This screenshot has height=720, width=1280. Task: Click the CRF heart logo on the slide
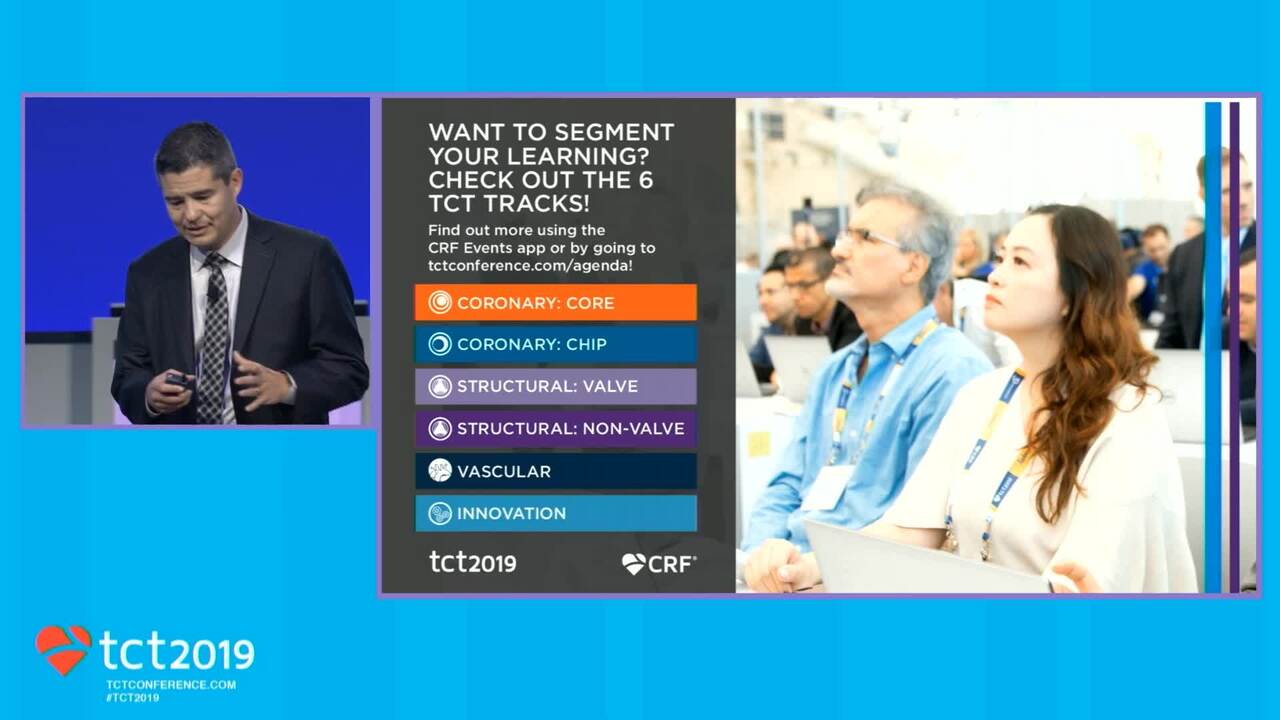634,564
